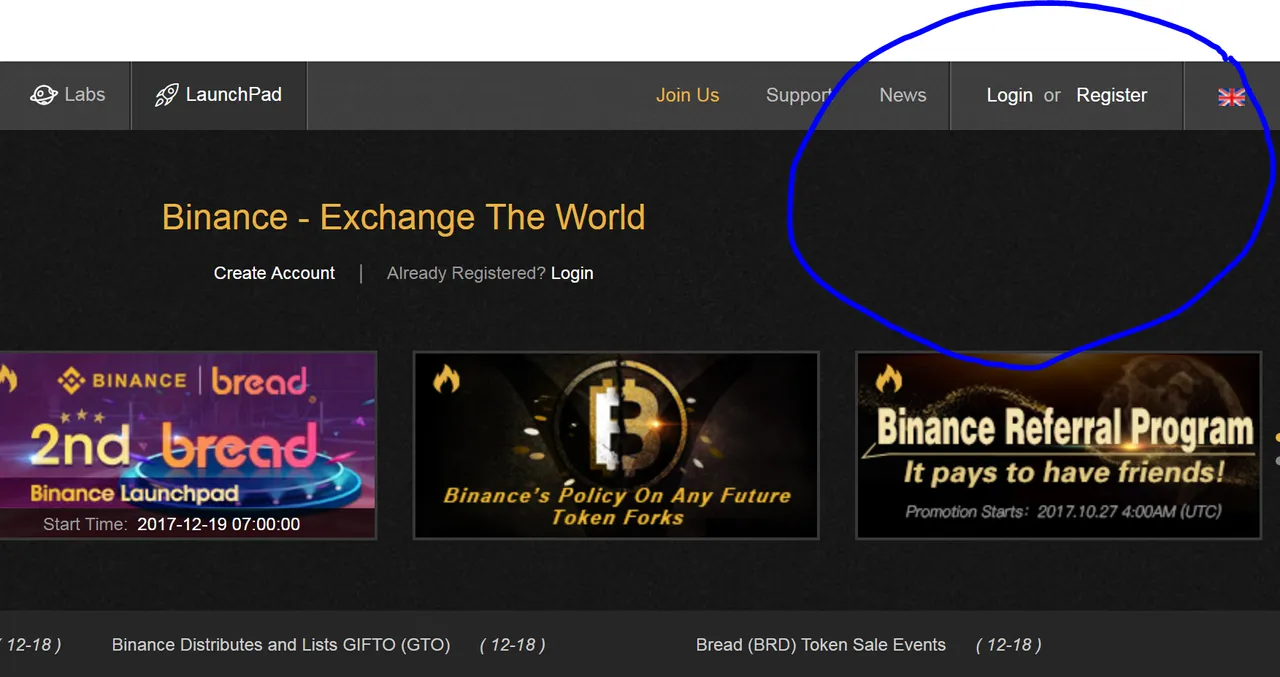Open the Support menu item

pos(799,95)
